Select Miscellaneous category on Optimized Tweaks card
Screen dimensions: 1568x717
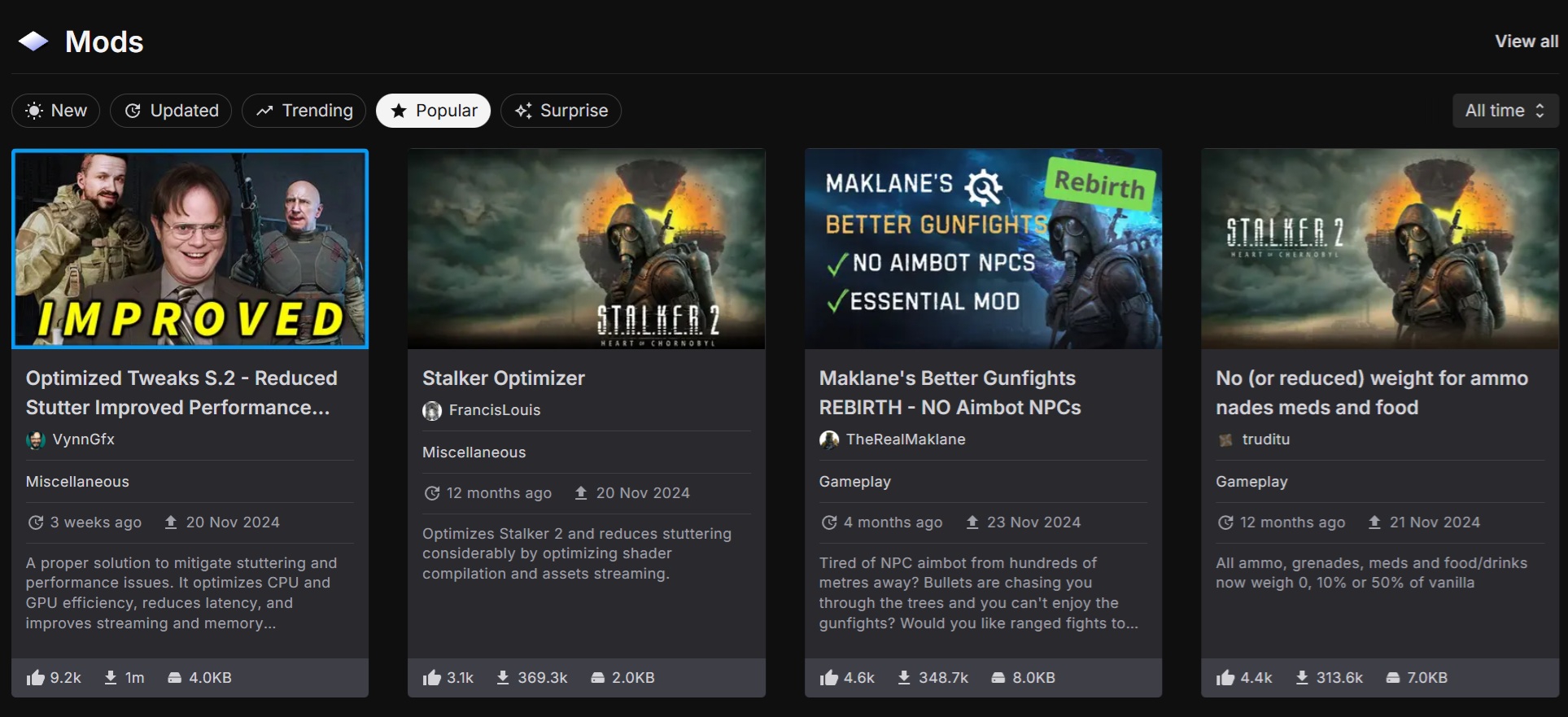tap(77, 482)
